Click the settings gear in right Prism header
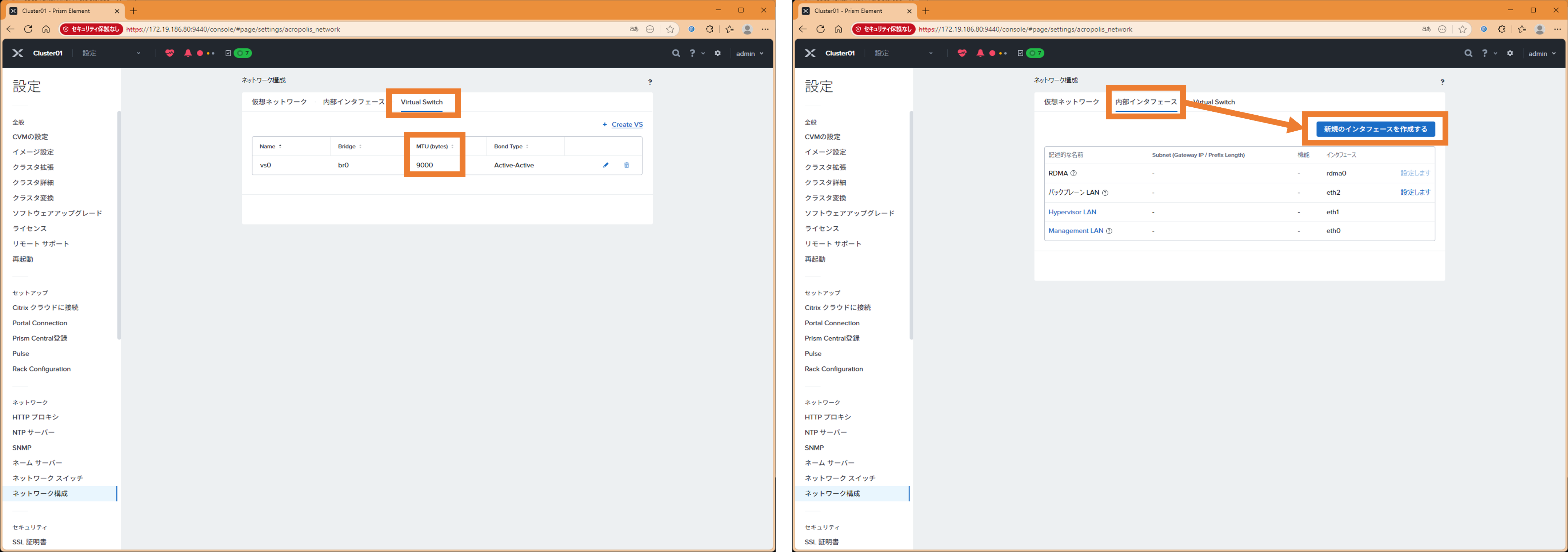This screenshot has height=552, width=1568. point(1509,53)
